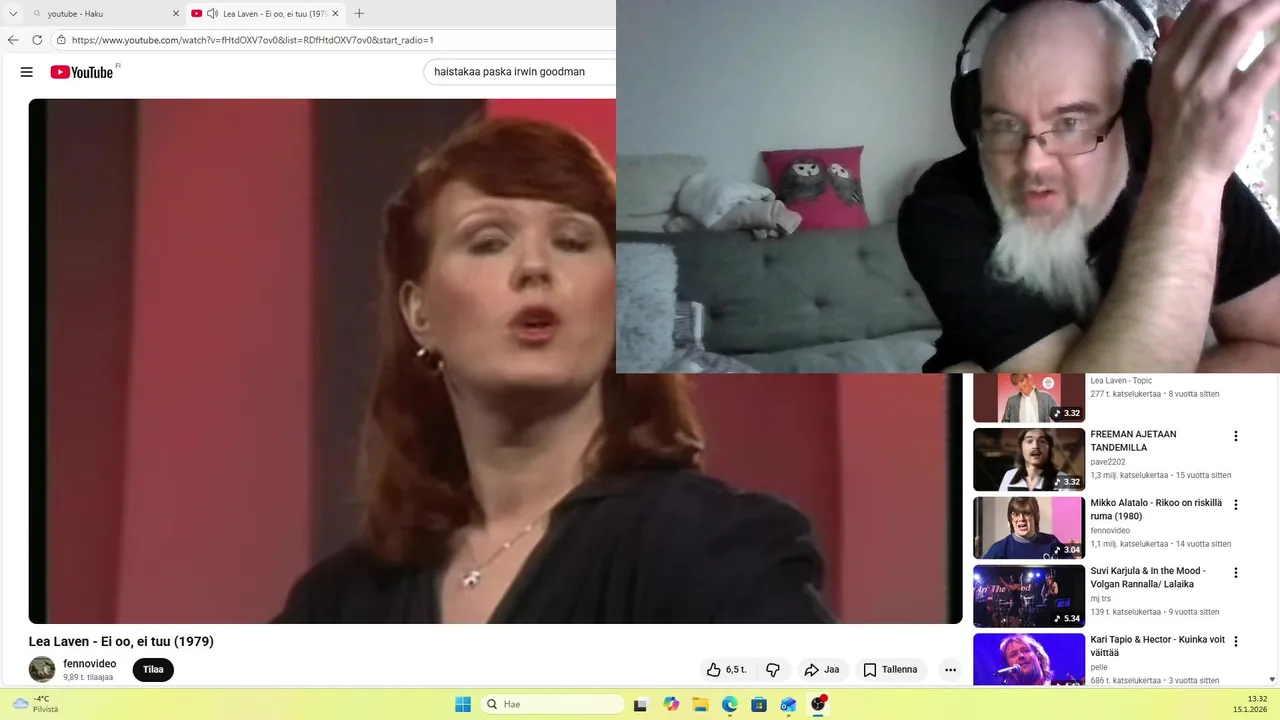Open Task View on the taskbar

pyautogui.click(x=641, y=704)
